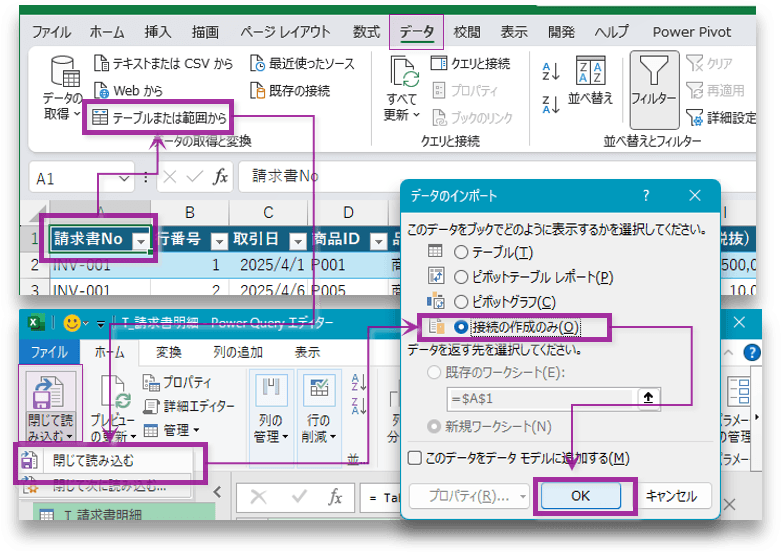Select 接続の作成のみ(O) radio option

461,327
